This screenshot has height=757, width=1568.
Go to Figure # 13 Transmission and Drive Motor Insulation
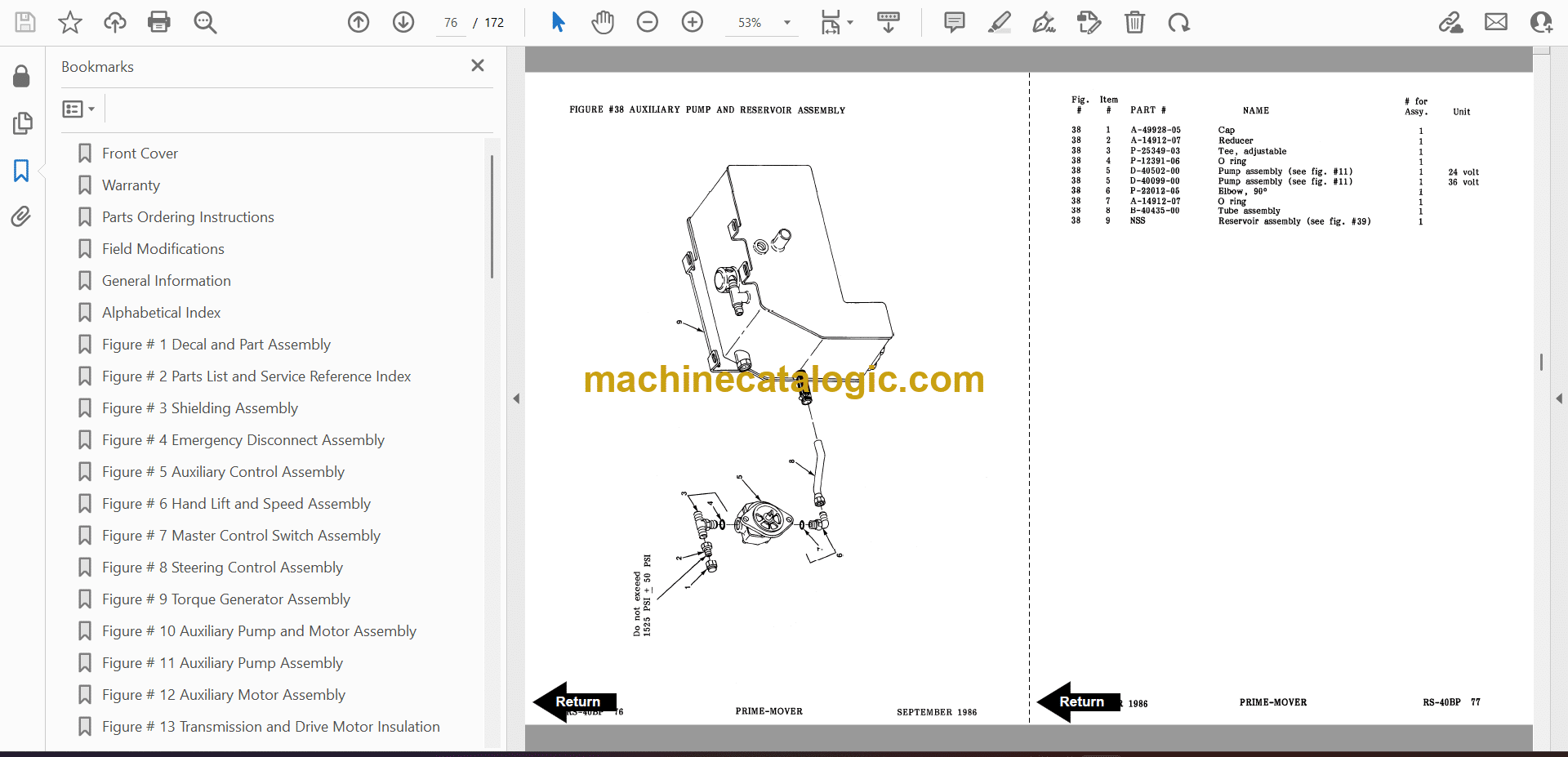[x=270, y=727]
